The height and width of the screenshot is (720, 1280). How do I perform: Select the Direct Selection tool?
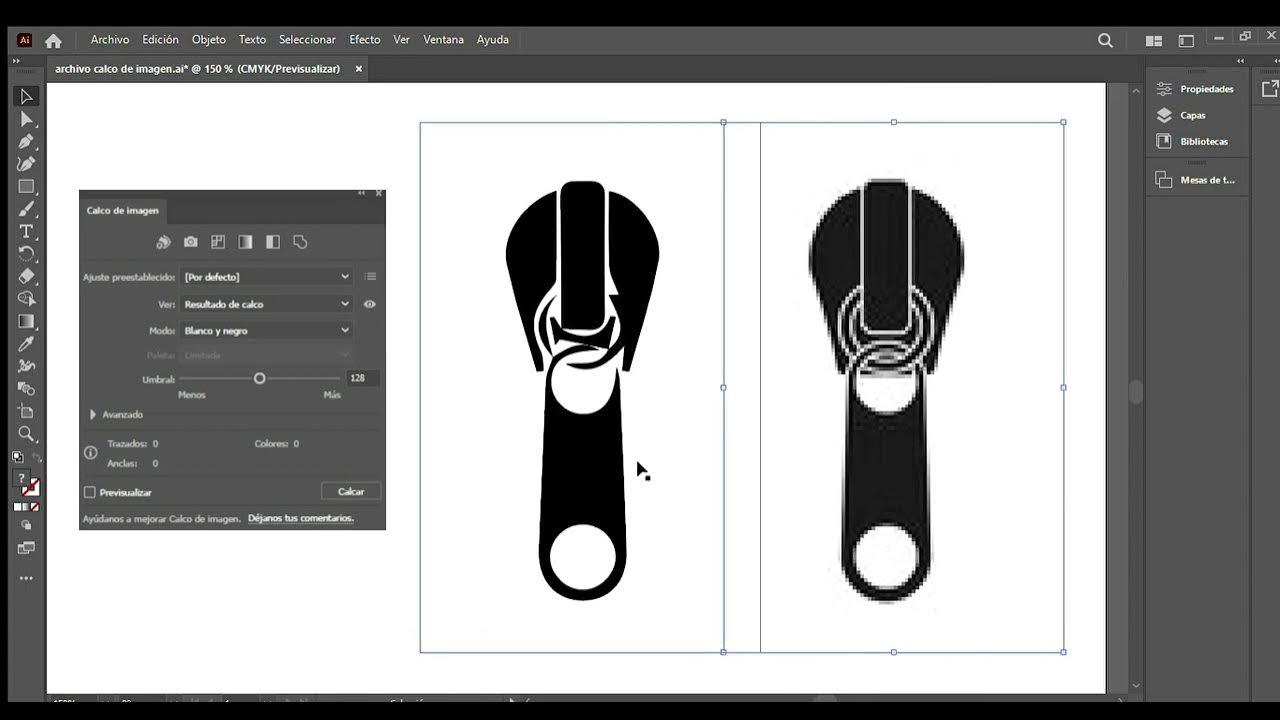27,119
